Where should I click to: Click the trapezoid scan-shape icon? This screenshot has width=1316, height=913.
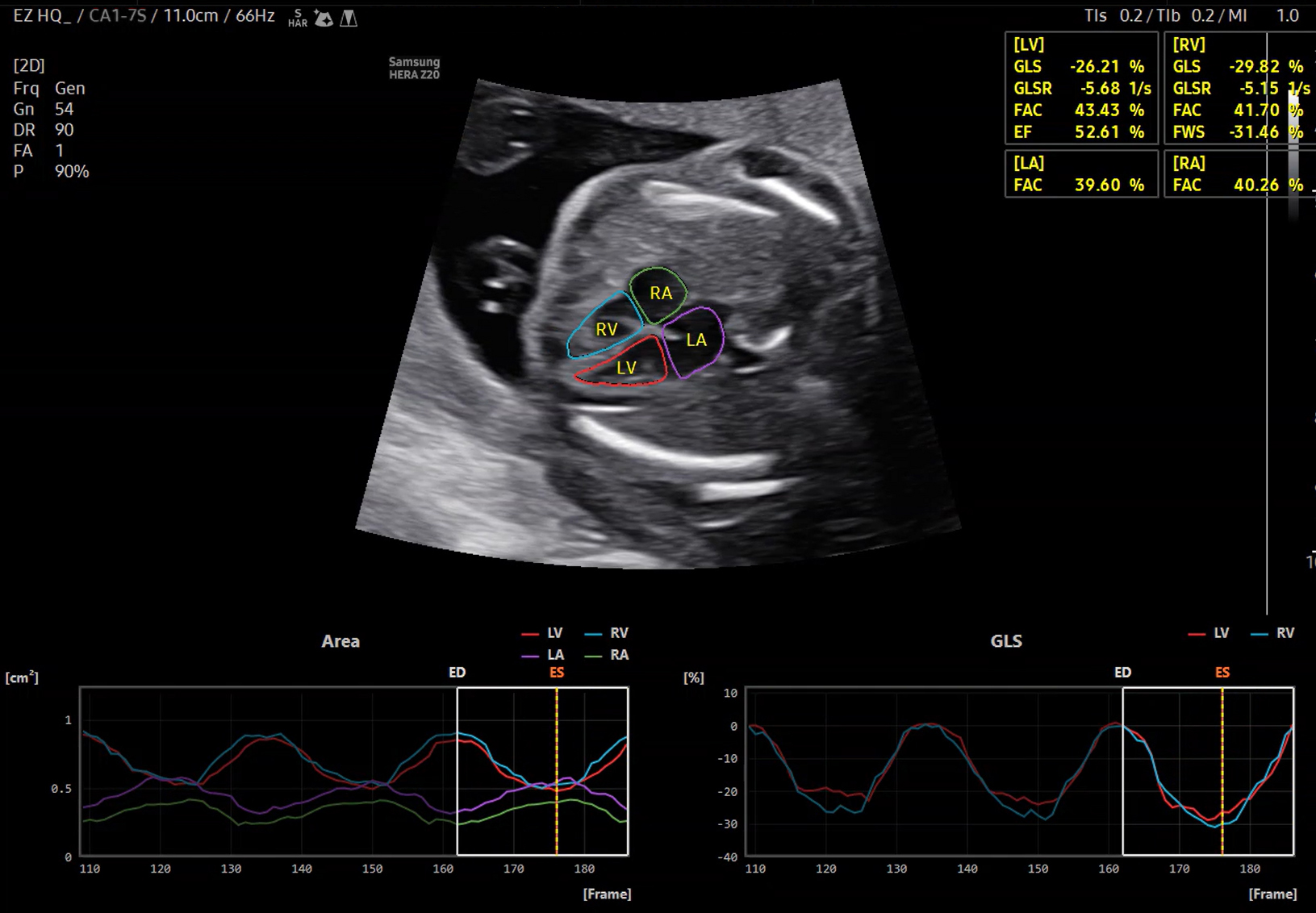click(x=349, y=19)
